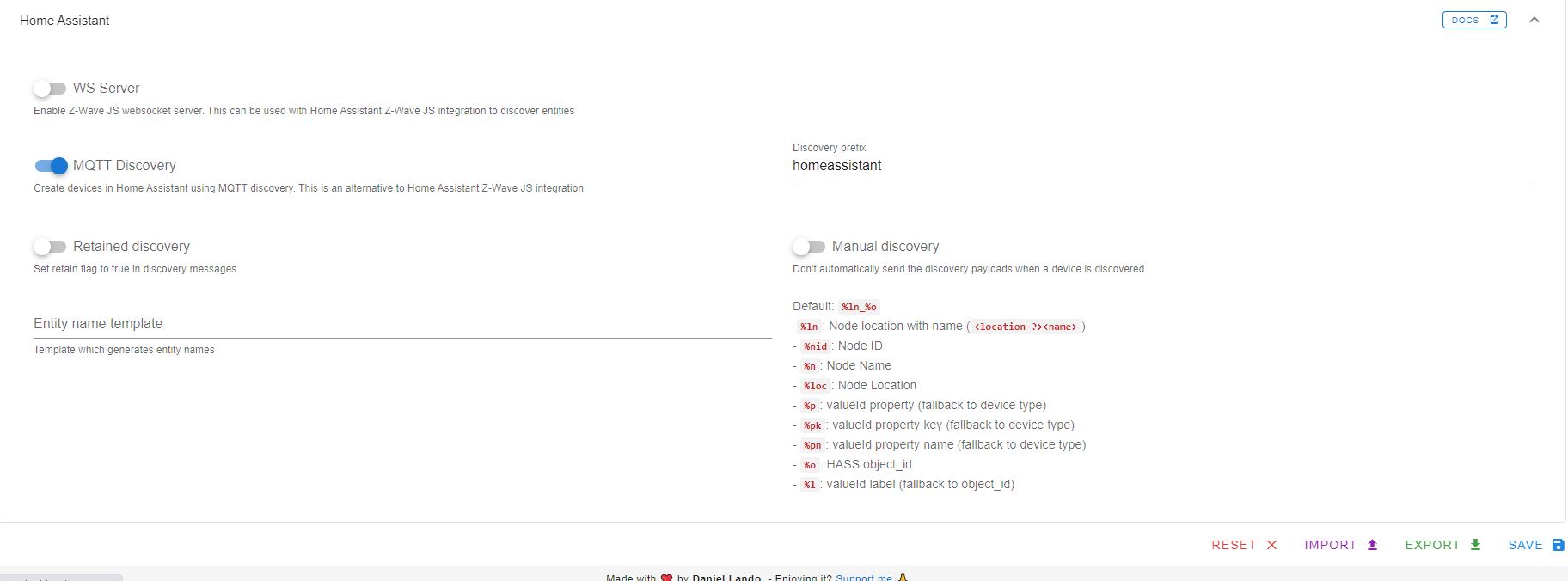Click the MQTT Discovery label
This screenshot has height=581, width=1568.
click(x=125, y=166)
